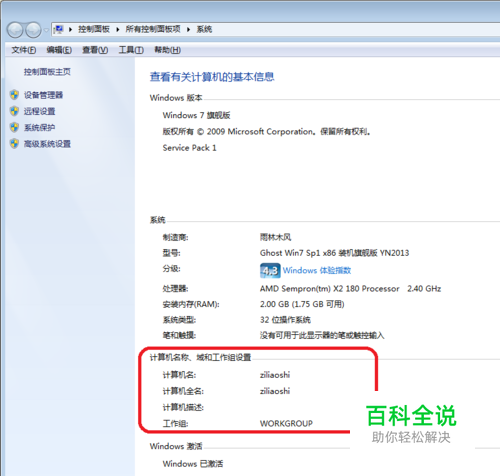500x476 pixels.
Task: Click the Forward navigation arrow button
Action: coord(33,30)
